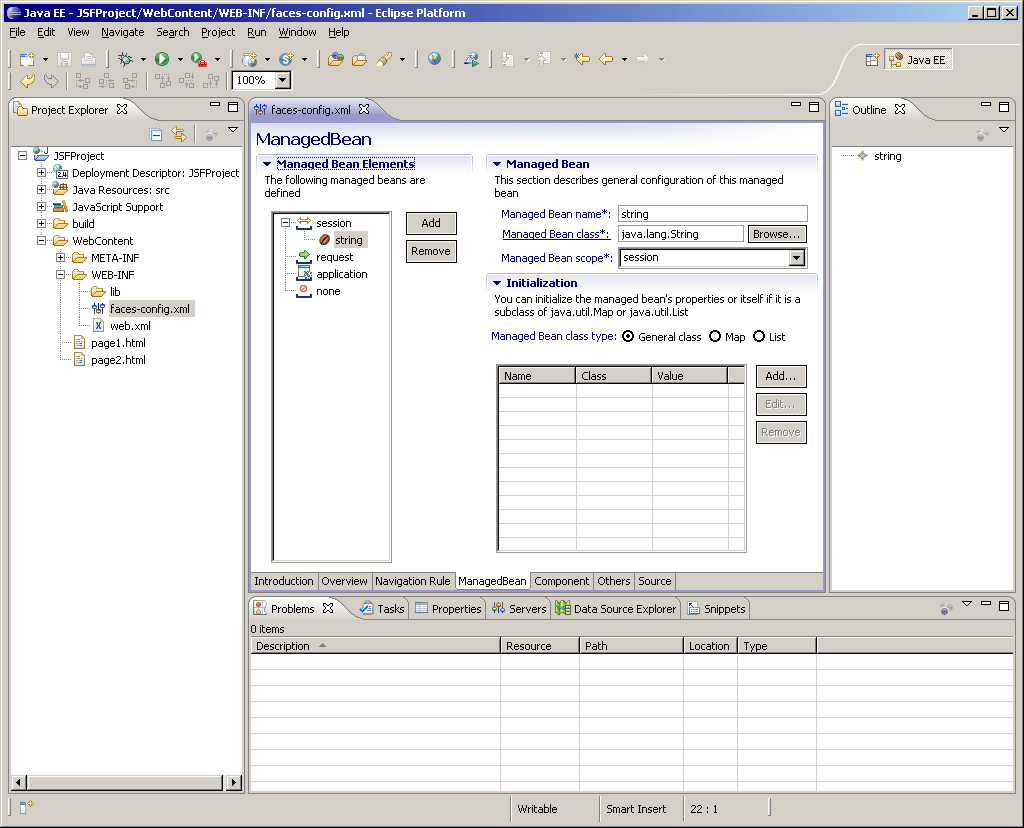Click the Open Perspective icon near Java EE

tap(872, 60)
